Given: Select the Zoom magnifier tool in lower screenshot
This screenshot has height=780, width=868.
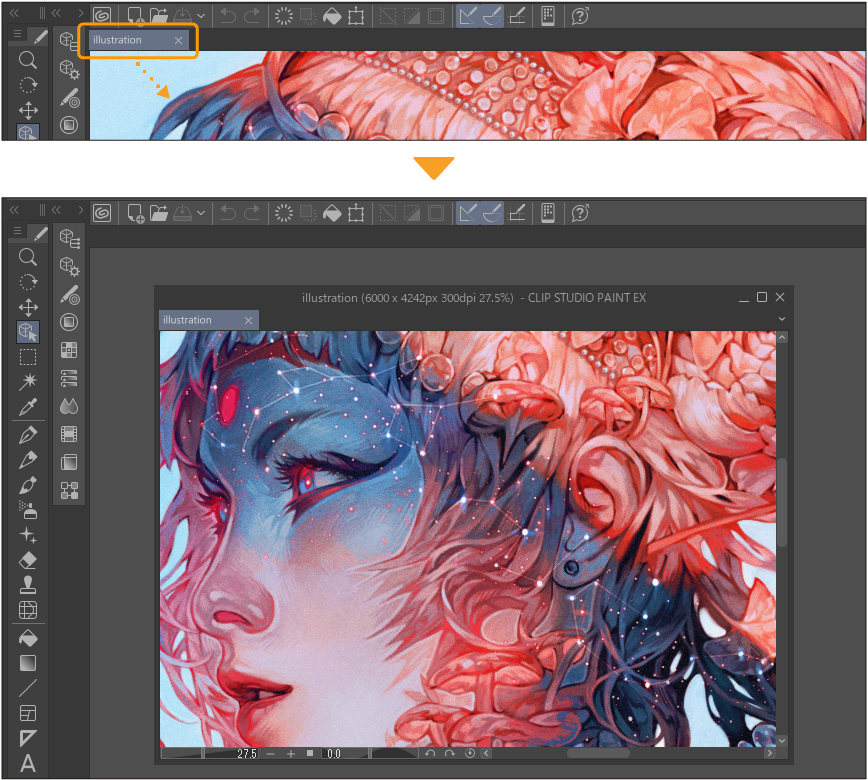Looking at the screenshot, I should 28,257.
